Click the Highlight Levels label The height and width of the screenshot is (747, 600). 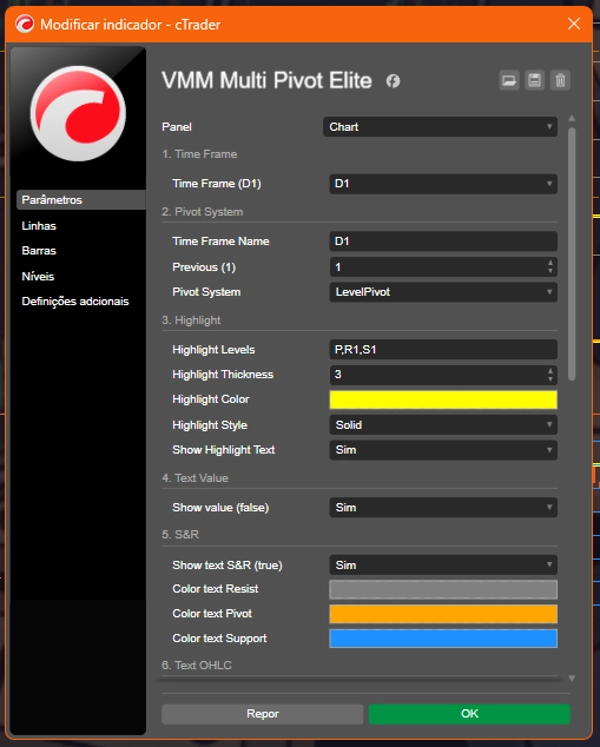[x=214, y=350]
